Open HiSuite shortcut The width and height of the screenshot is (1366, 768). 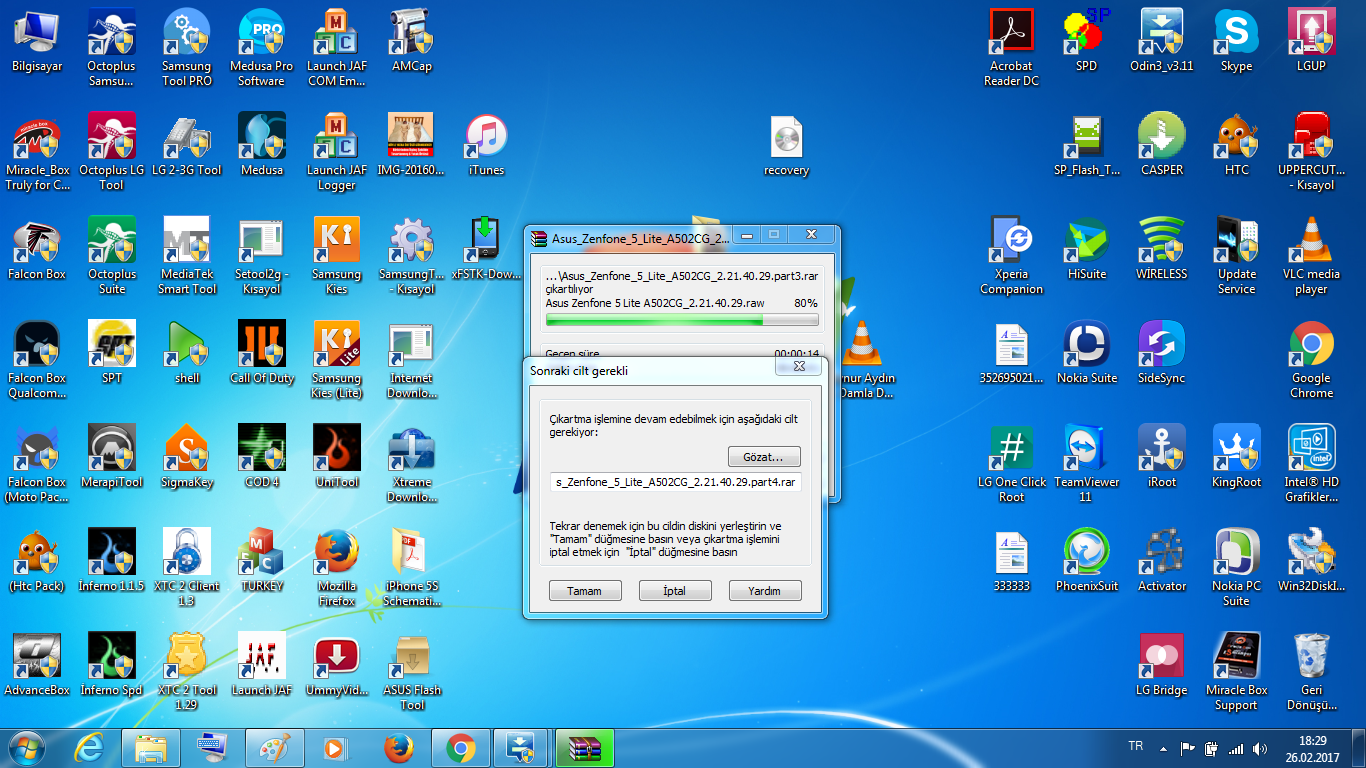[1087, 249]
